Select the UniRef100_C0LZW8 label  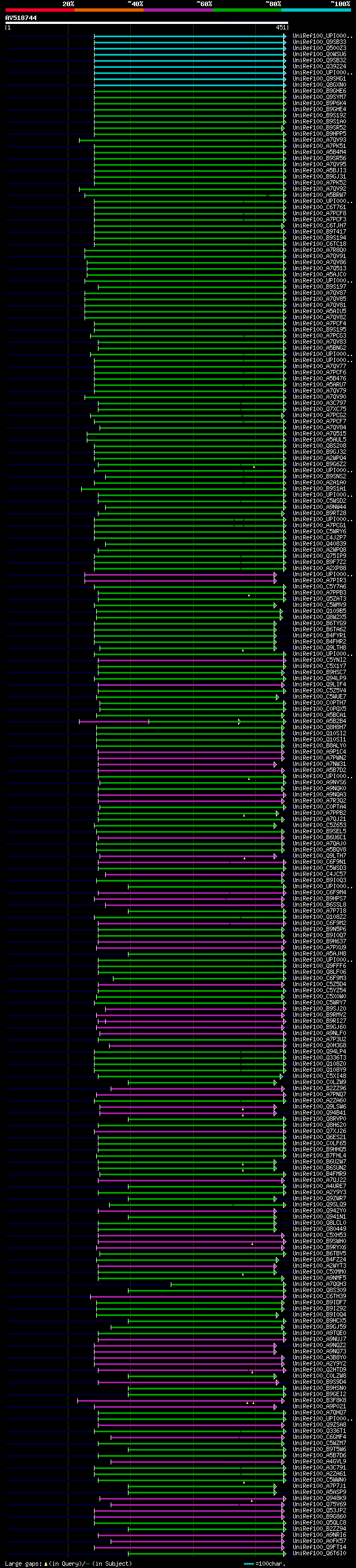coord(319,1376)
